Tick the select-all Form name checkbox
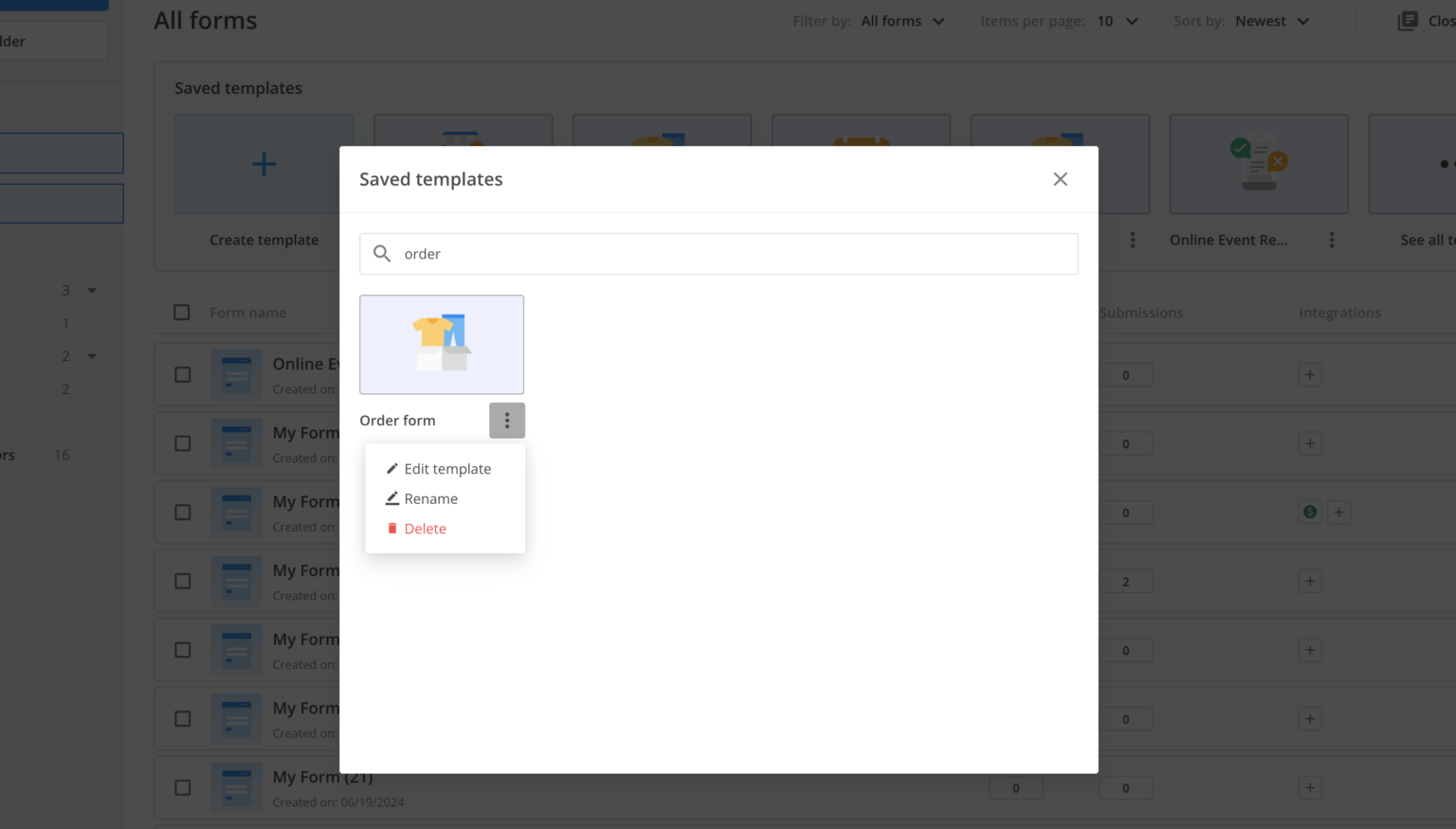Viewport: 1456px width, 829px height. point(182,313)
